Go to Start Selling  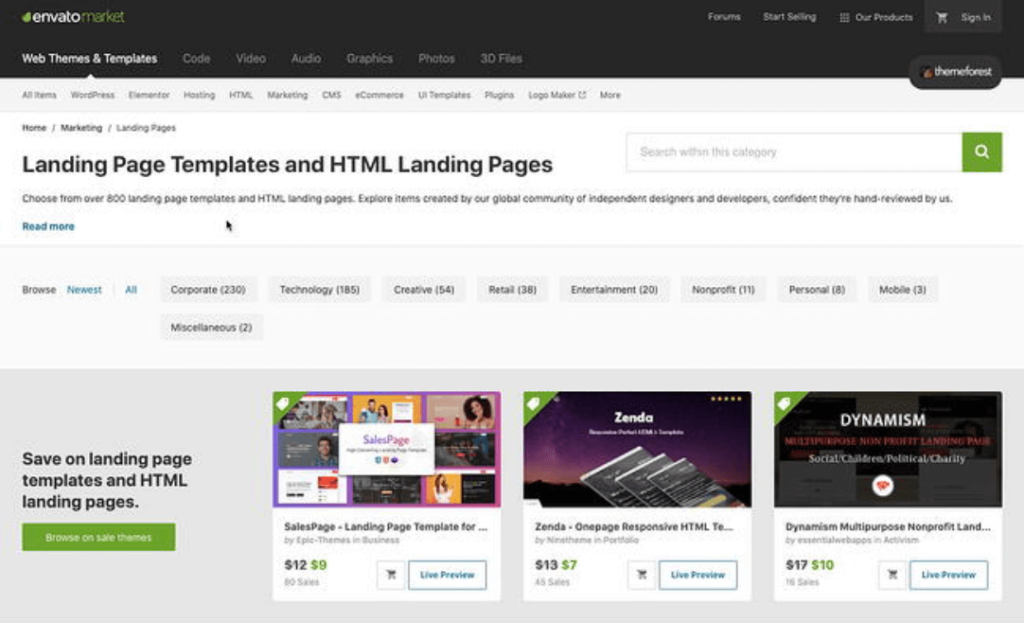point(789,17)
